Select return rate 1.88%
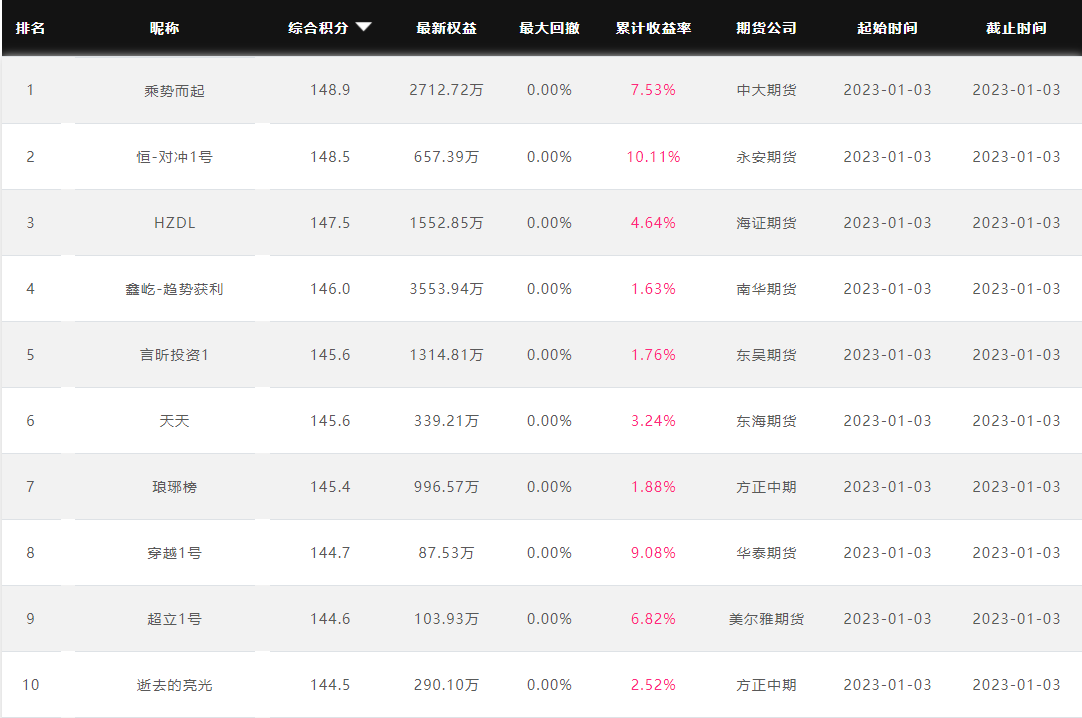This screenshot has height=718, width=1082. click(x=653, y=487)
